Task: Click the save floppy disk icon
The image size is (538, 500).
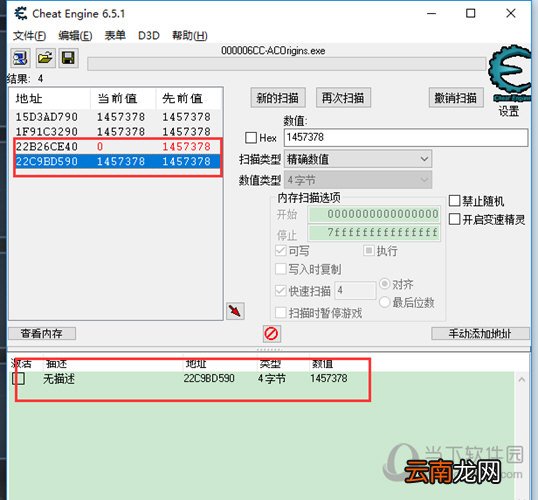Action: 68,58
